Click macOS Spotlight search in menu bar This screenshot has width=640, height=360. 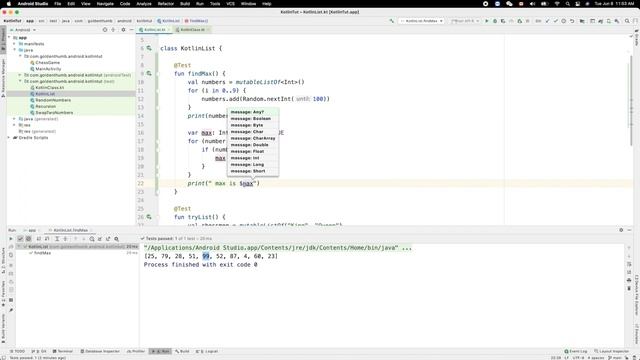pos(567,4)
